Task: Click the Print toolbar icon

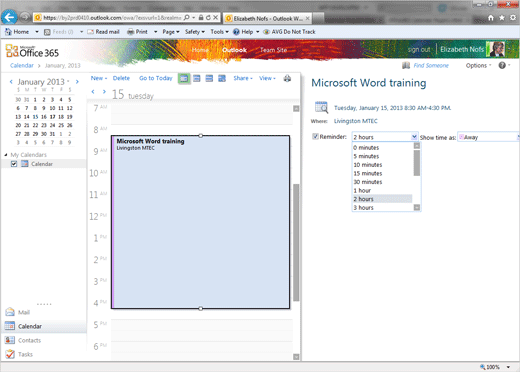Action: [x=131, y=32]
